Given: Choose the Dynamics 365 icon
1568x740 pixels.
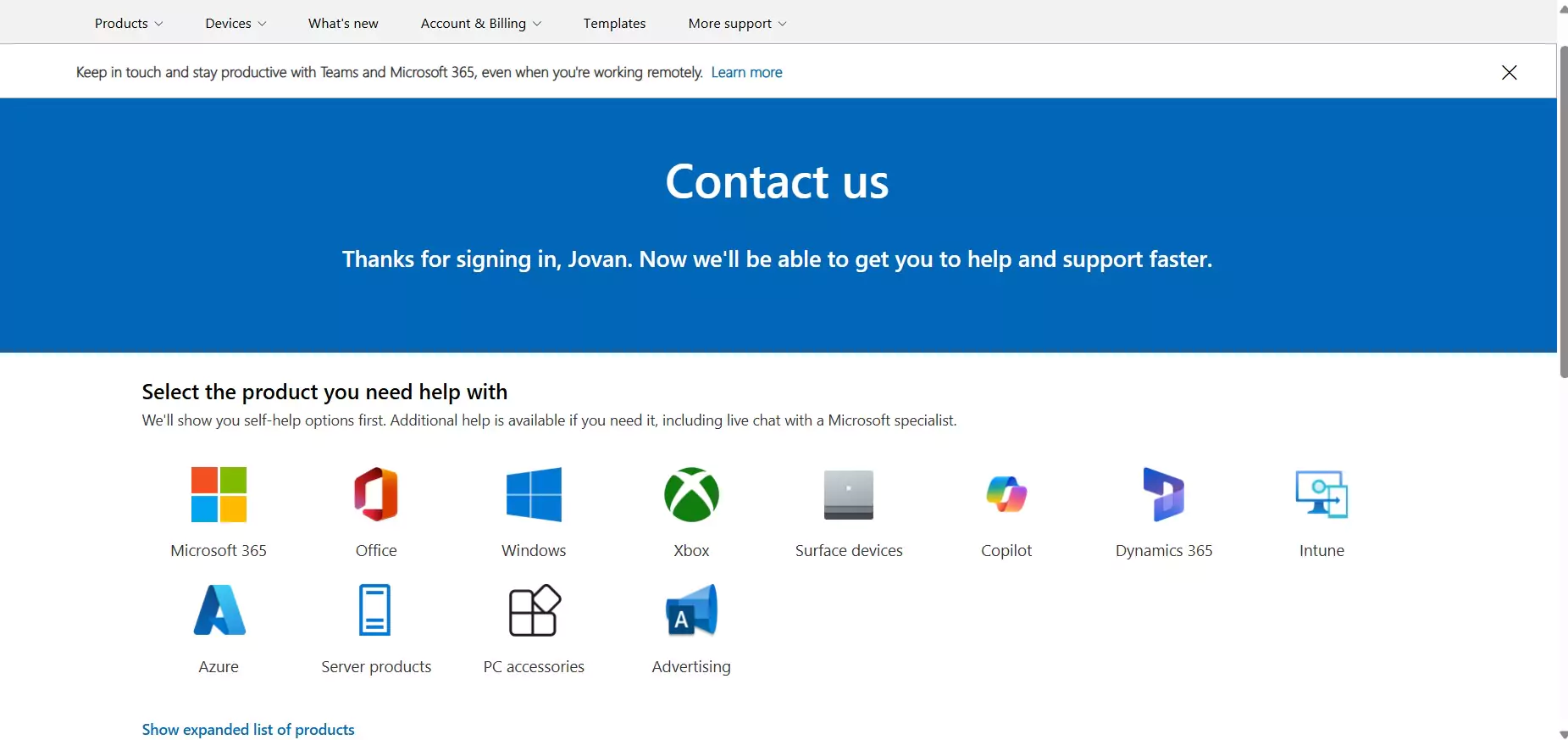Looking at the screenshot, I should pyautogui.click(x=1164, y=494).
